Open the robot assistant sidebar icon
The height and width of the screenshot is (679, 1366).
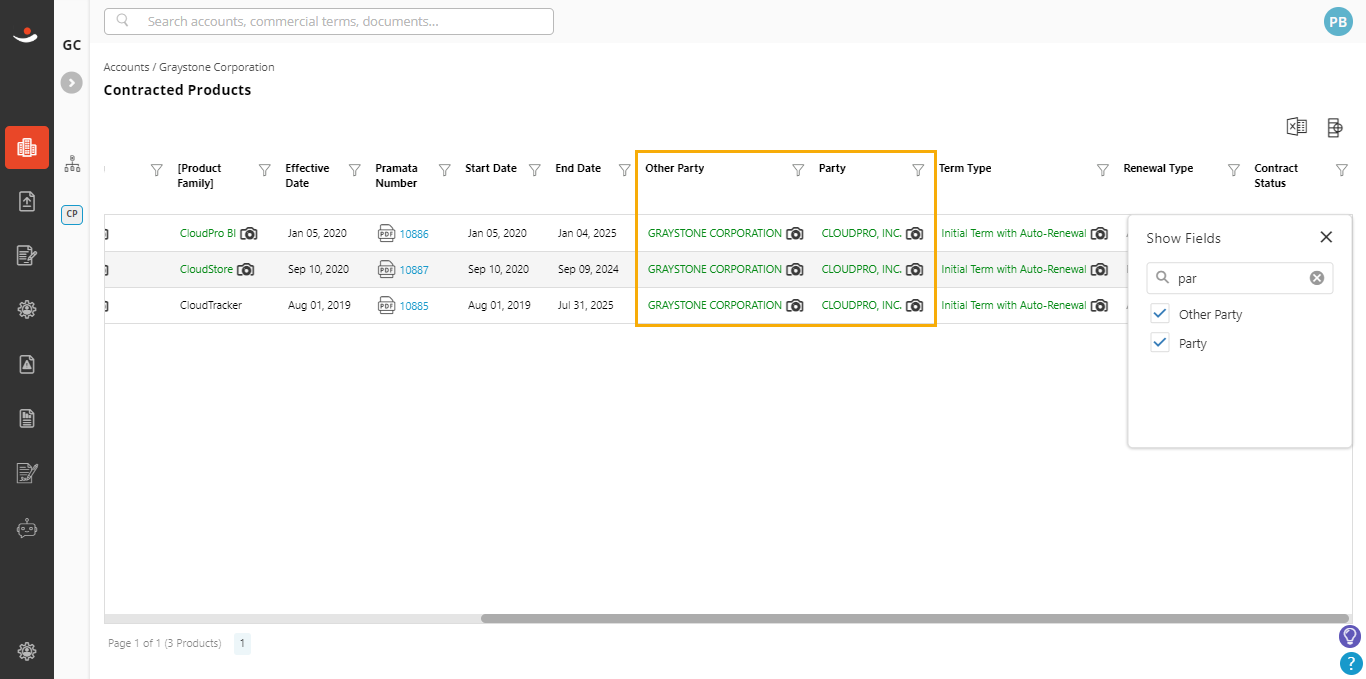tap(27, 528)
